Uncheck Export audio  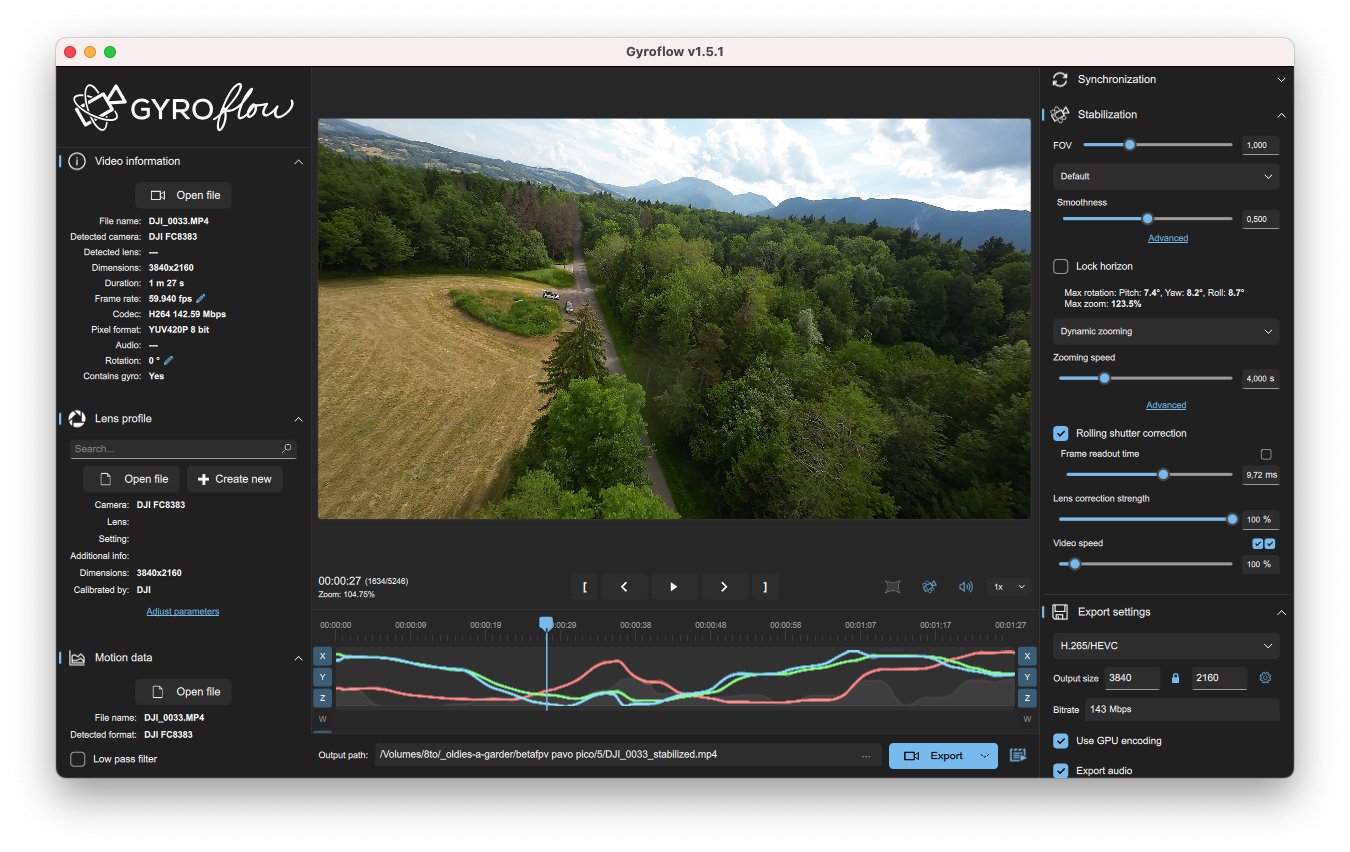(1061, 771)
